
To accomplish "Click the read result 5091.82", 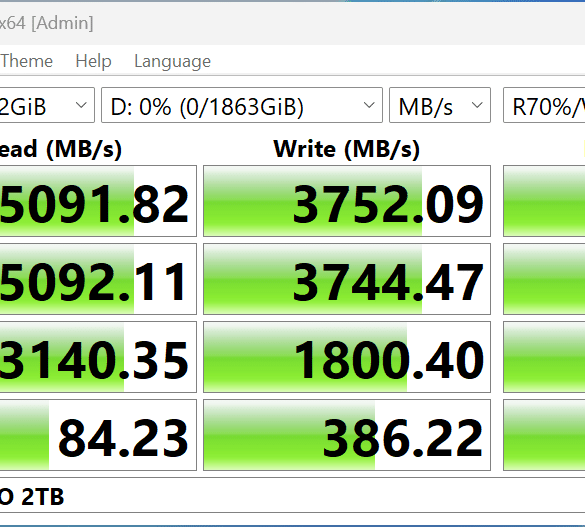I will [98, 201].
